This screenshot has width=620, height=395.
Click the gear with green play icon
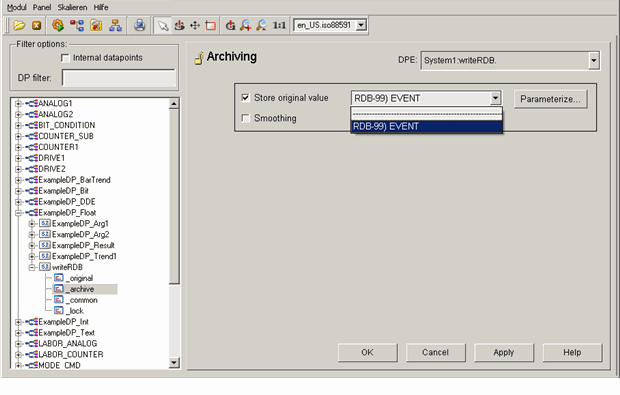coord(58,25)
